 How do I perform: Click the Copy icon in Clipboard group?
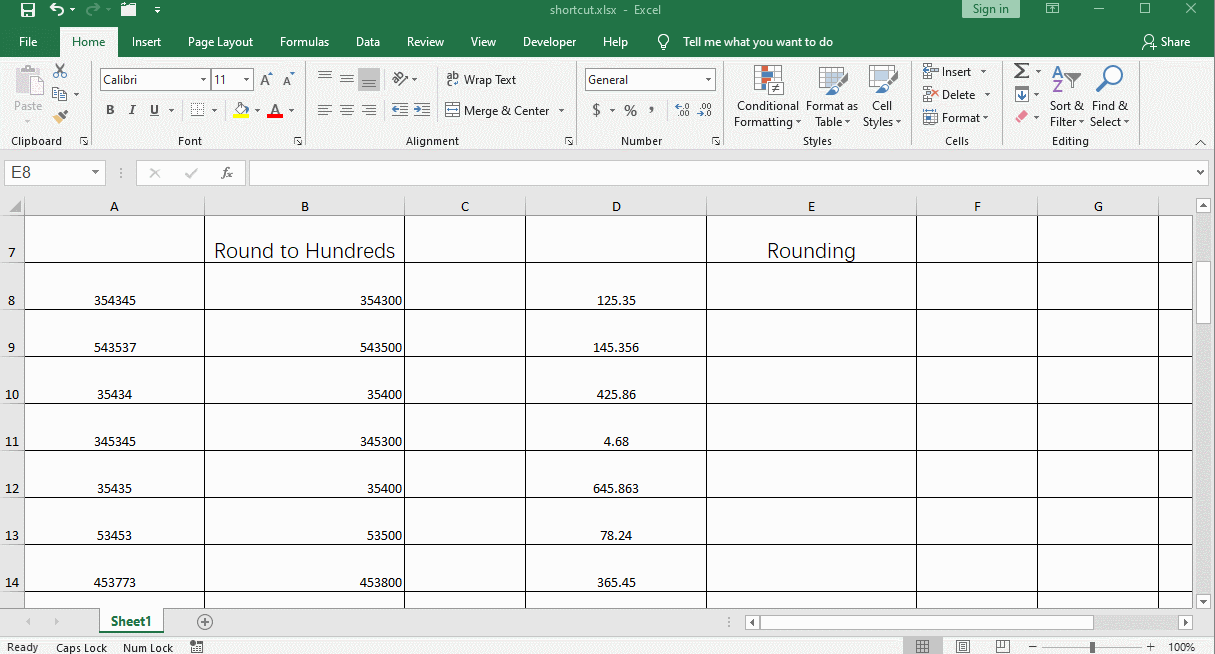[60, 94]
